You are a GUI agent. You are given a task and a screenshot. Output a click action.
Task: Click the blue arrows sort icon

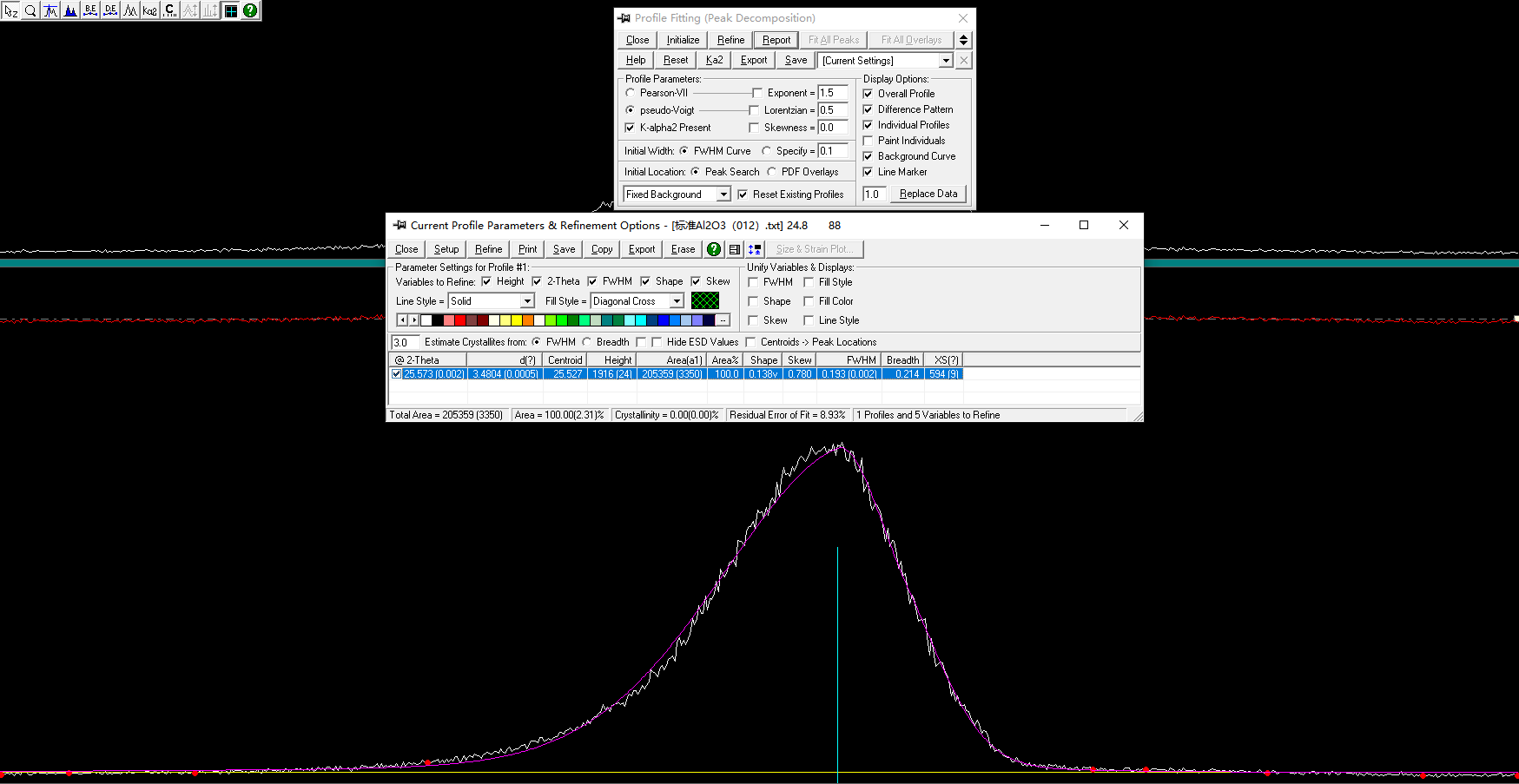[755, 249]
